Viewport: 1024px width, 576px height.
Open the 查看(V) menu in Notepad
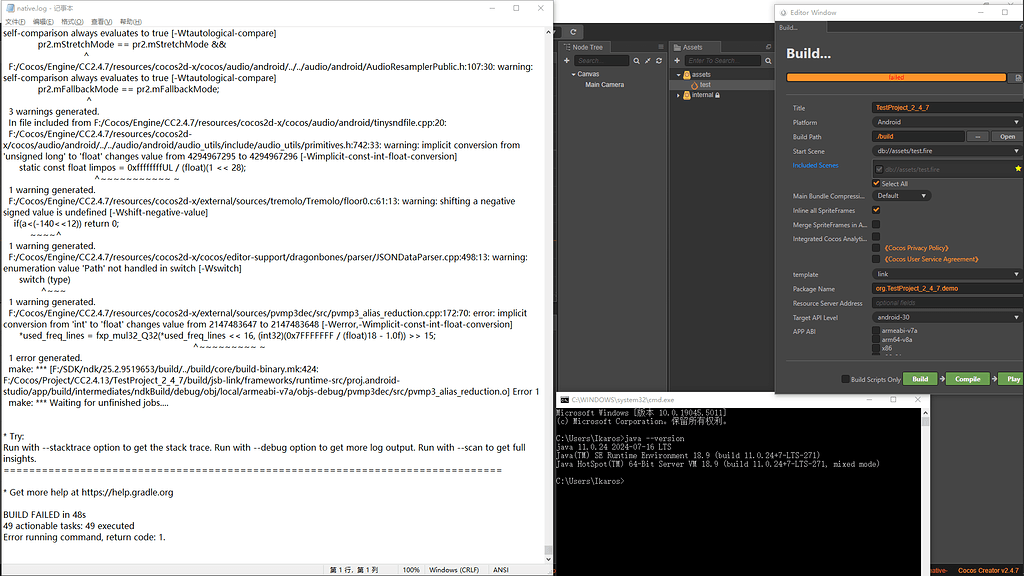click(x=101, y=22)
